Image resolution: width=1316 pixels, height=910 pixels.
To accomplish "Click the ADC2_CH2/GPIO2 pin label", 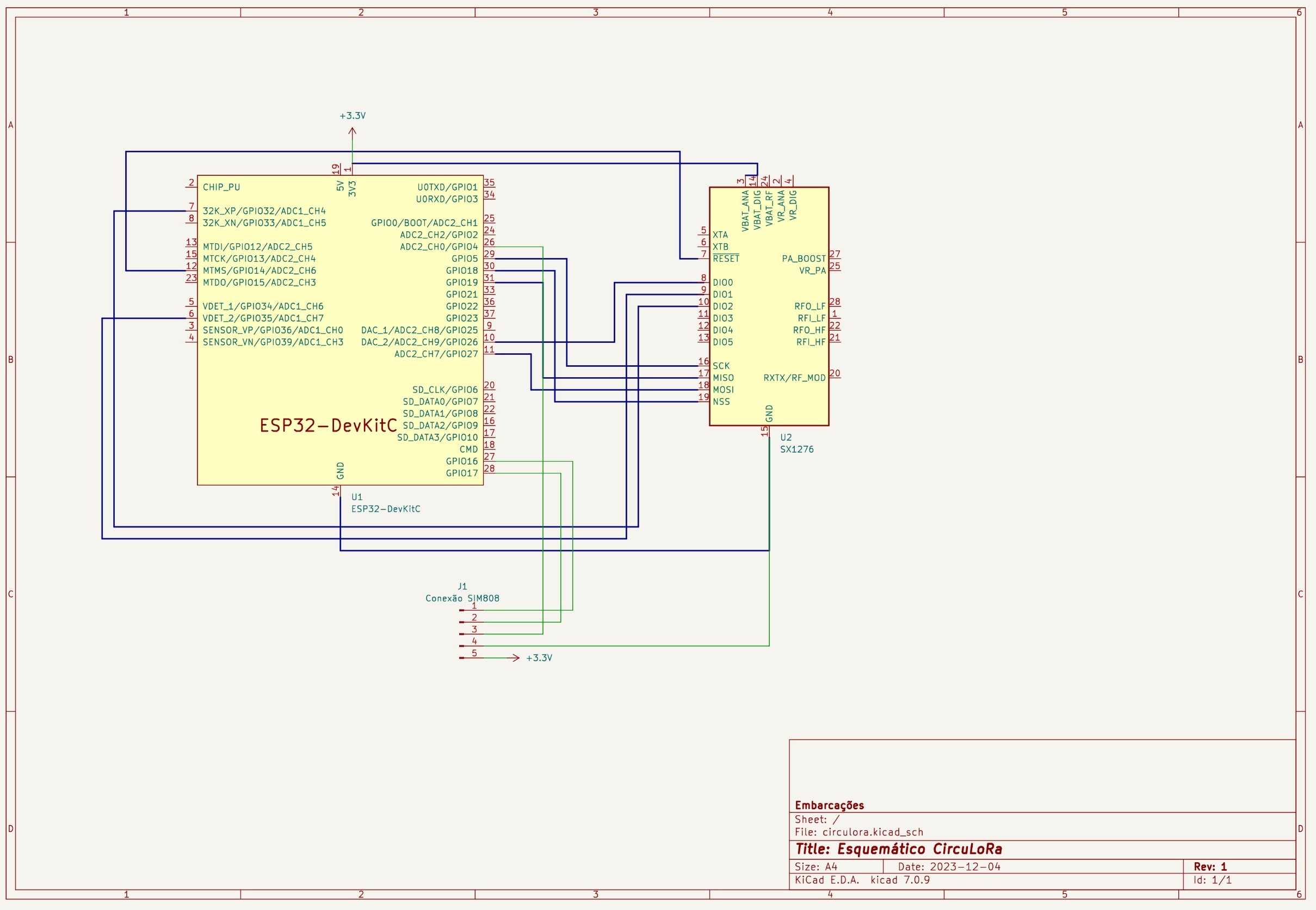I will click(x=439, y=235).
